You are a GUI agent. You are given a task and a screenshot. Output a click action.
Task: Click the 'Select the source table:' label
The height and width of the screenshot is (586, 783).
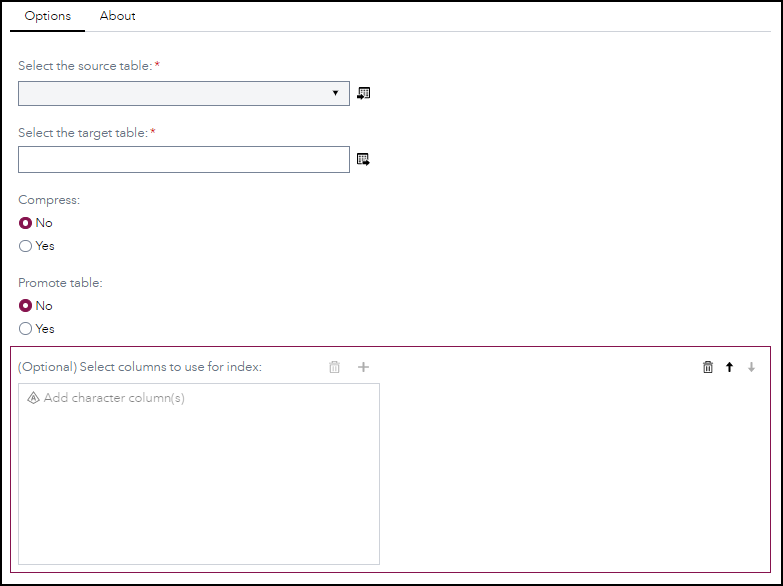coord(85,66)
